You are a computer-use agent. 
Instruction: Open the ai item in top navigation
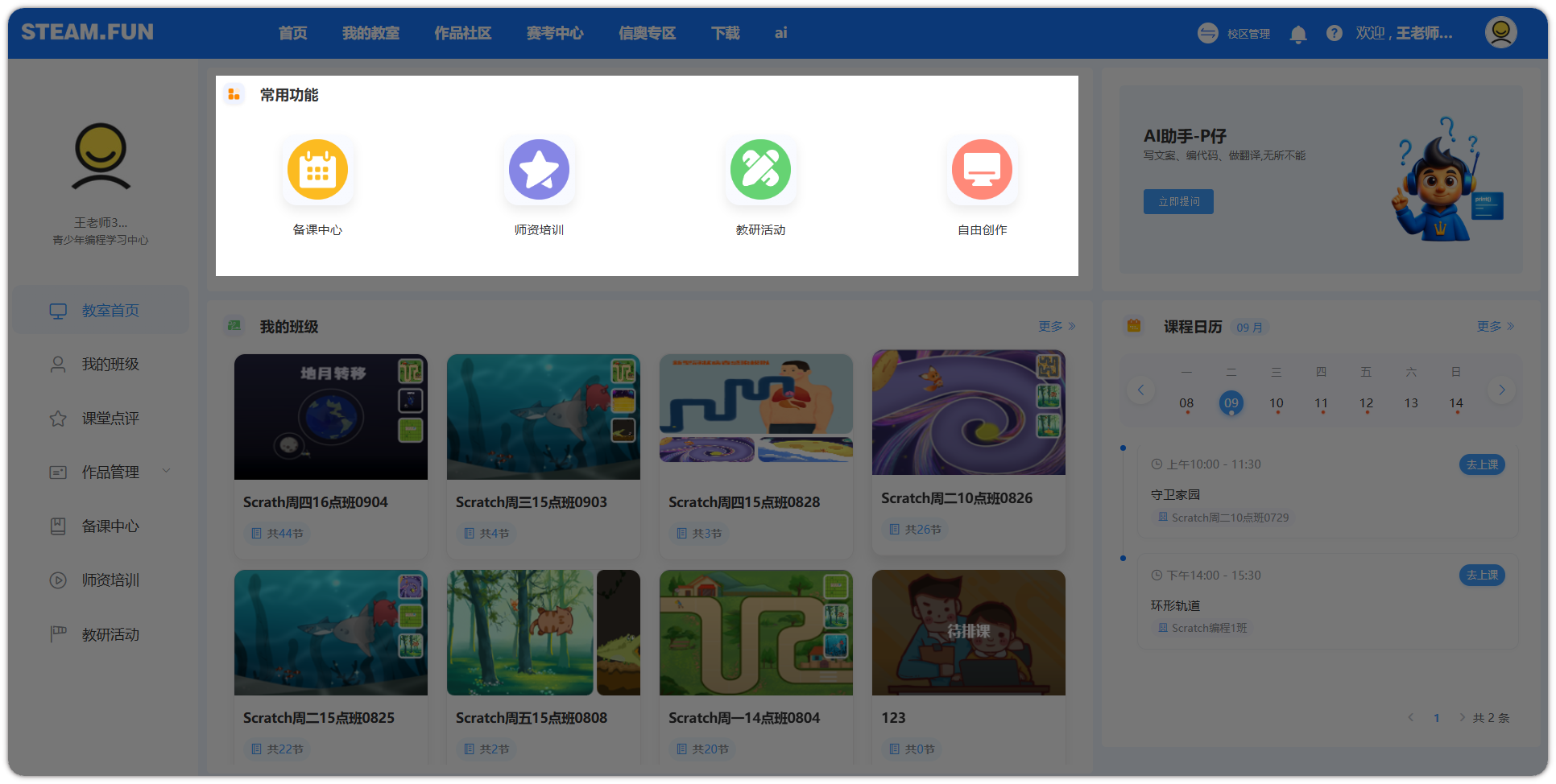(781, 33)
